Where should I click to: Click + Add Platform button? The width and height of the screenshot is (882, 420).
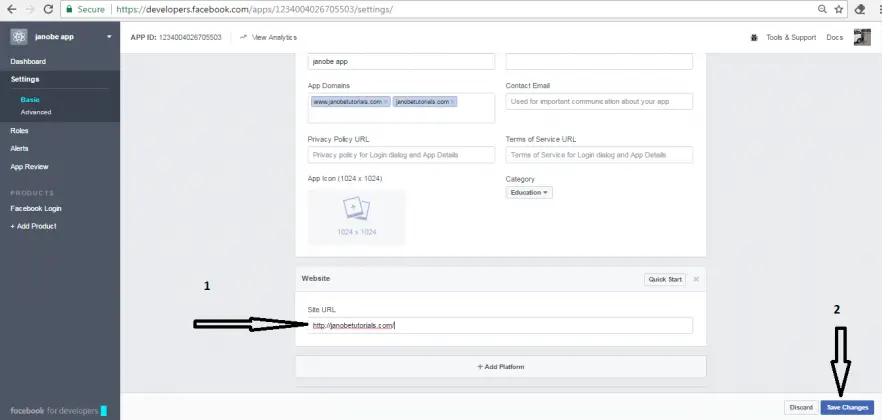pyautogui.click(x=501, y=367)
